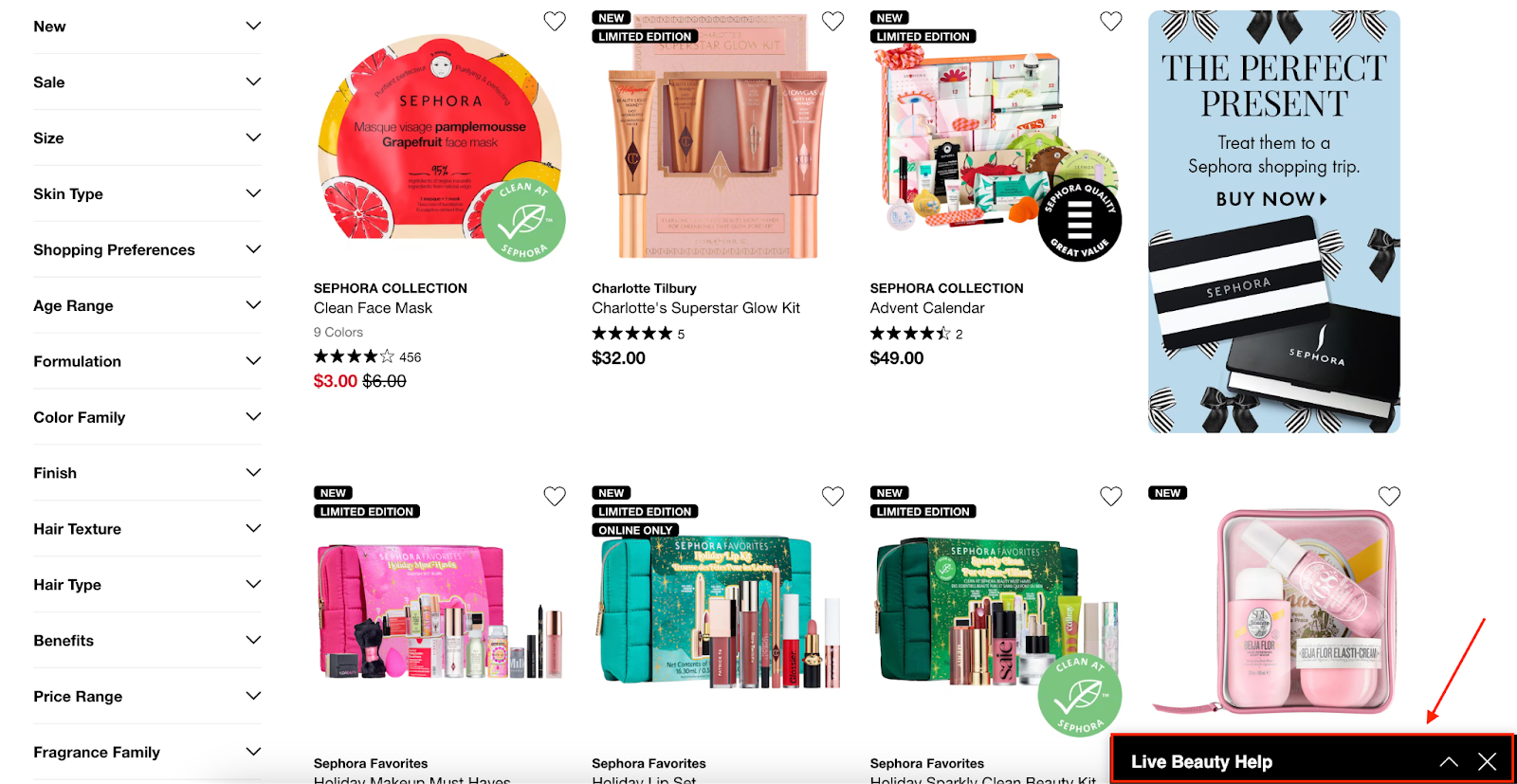Close the Live Beauty Help bar

(x=1488, y=761)
